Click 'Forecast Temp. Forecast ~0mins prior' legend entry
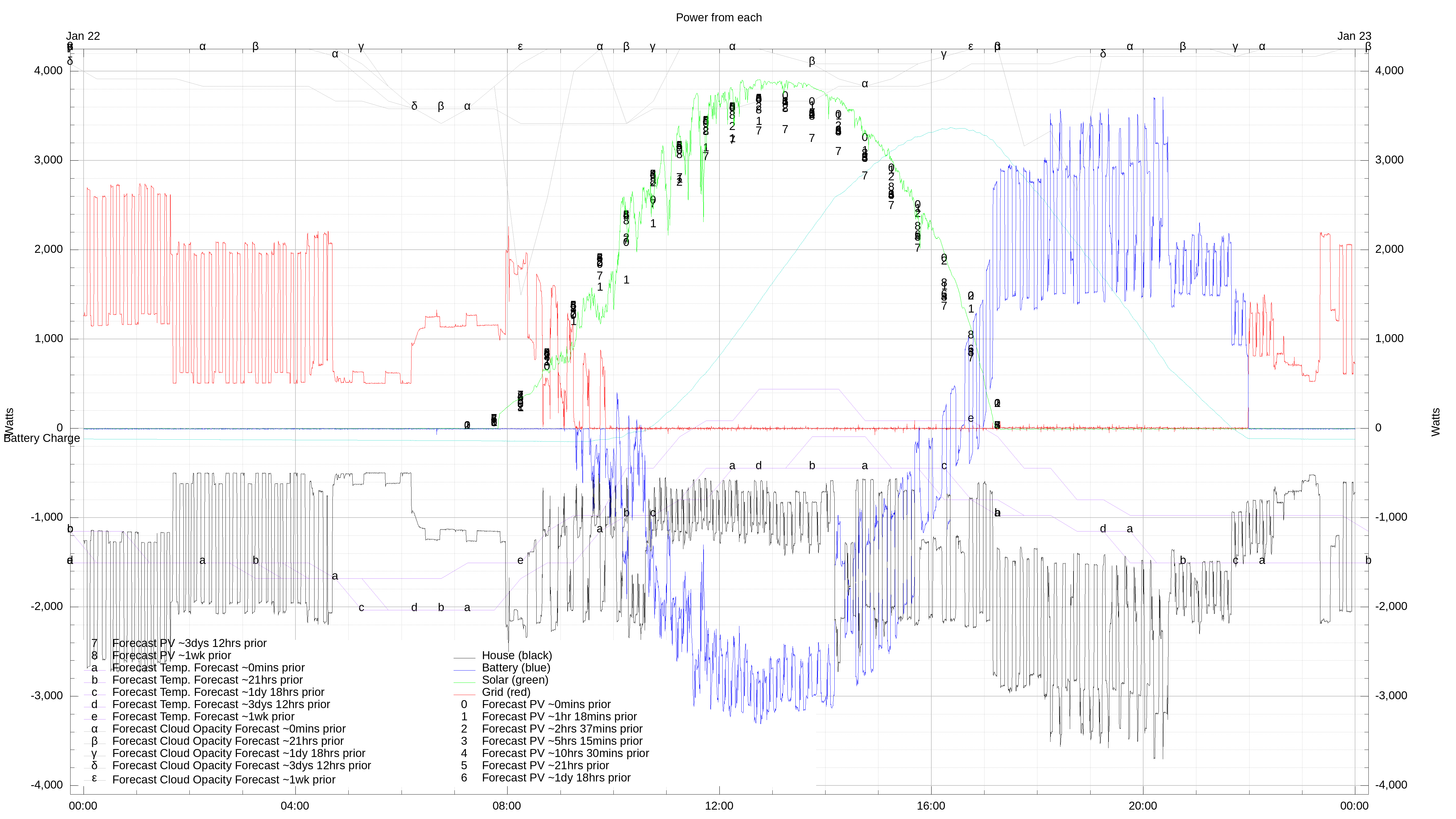The height and width of the screenshot is (819, 1456). tap(208, 667)
